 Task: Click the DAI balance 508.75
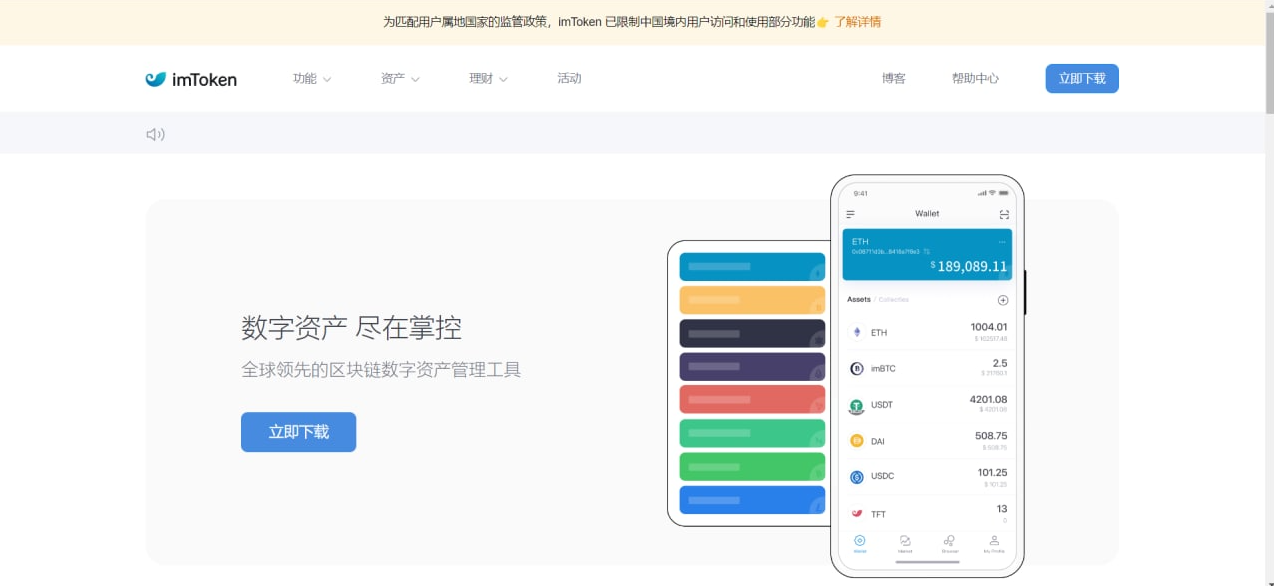[991, 436]
